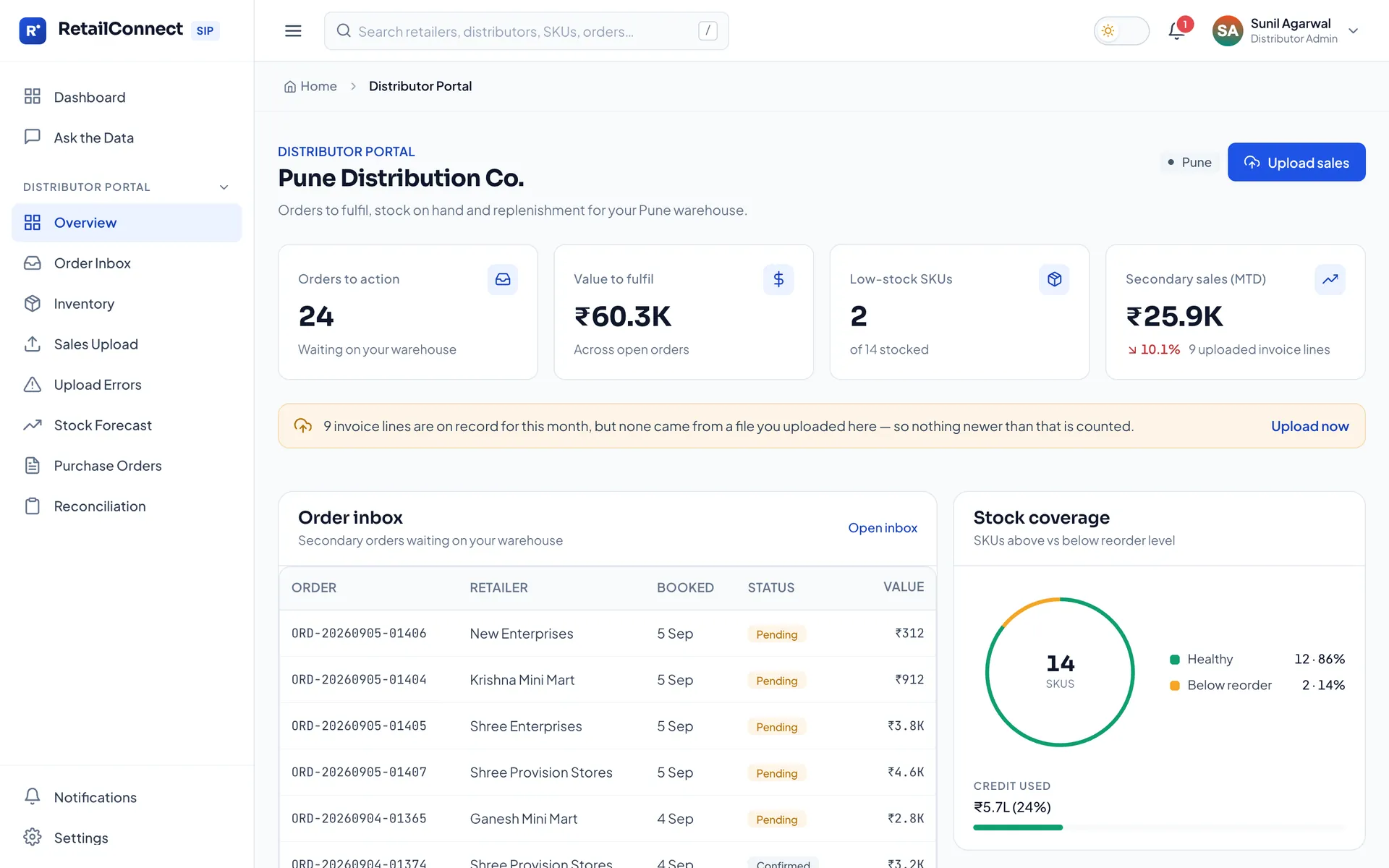Viewport: 1389px width, 868px height.
Task: Click the Pune location chip
Action: click(x=1189, y=162)
